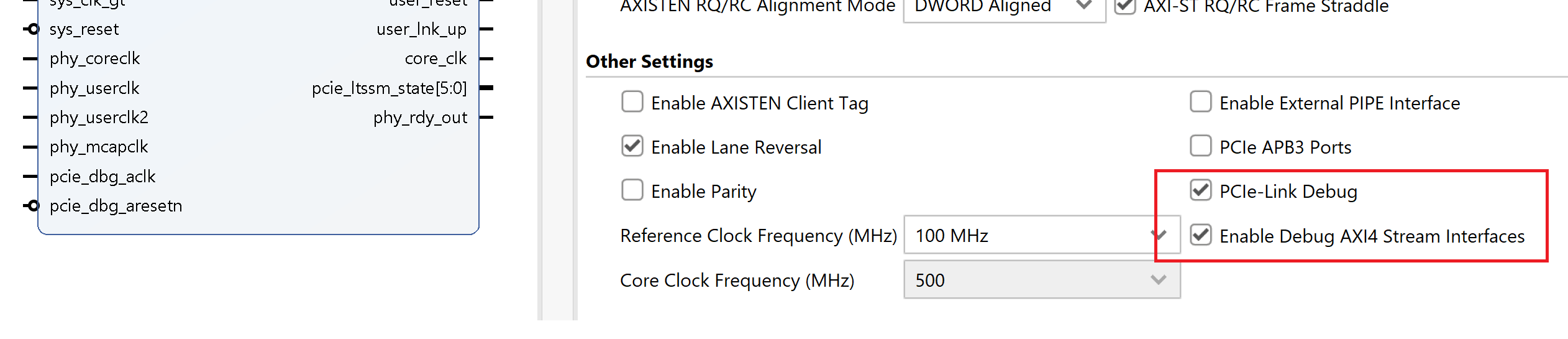Uncheck Enable Debug AXI4 Stream Interfaces

(1200, 235)
